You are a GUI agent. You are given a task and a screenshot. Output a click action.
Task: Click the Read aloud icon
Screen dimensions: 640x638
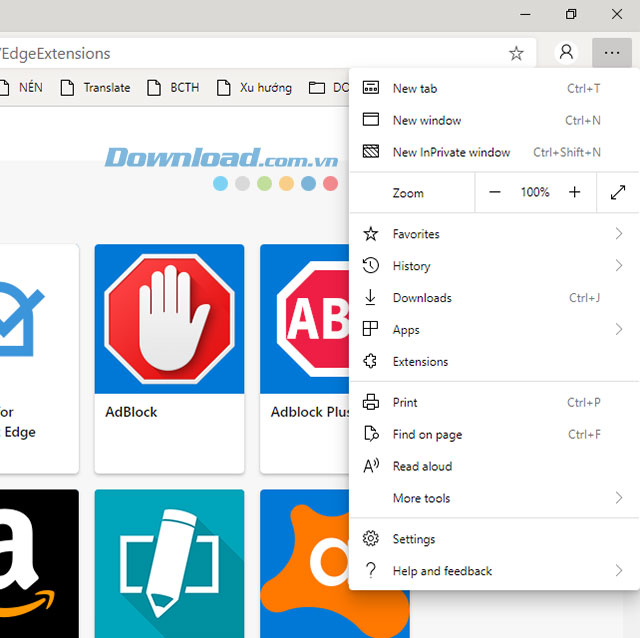371,466
